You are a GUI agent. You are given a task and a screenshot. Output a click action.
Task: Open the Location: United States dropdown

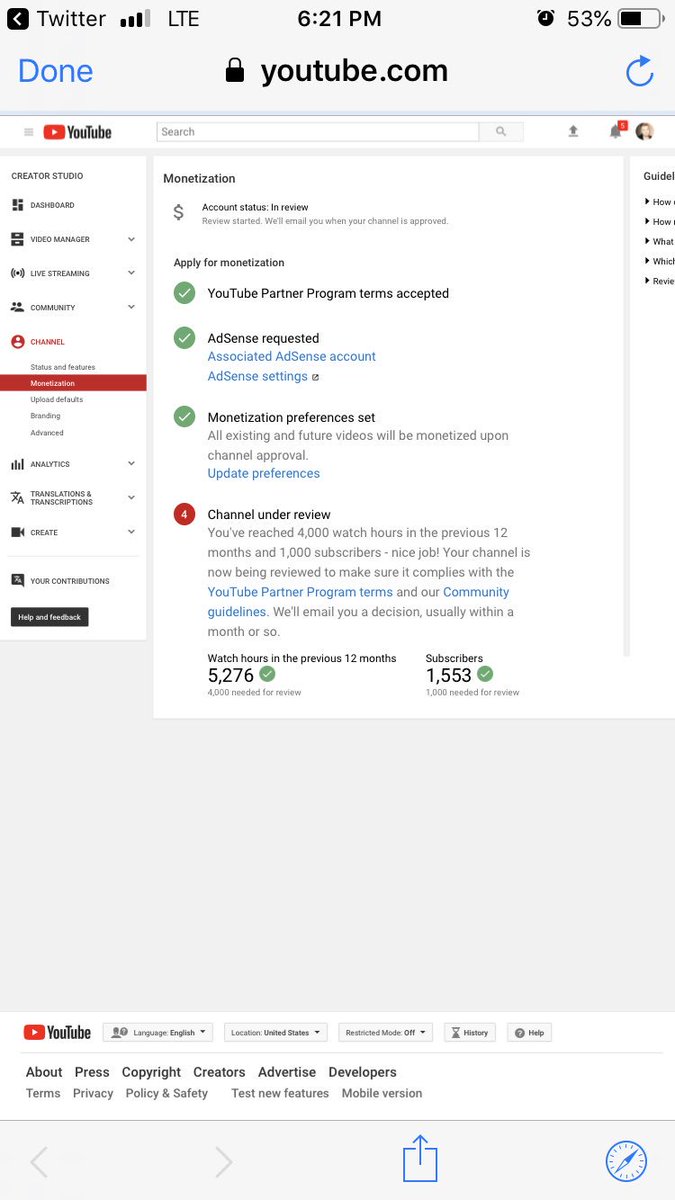click(x=276, y=1032)
